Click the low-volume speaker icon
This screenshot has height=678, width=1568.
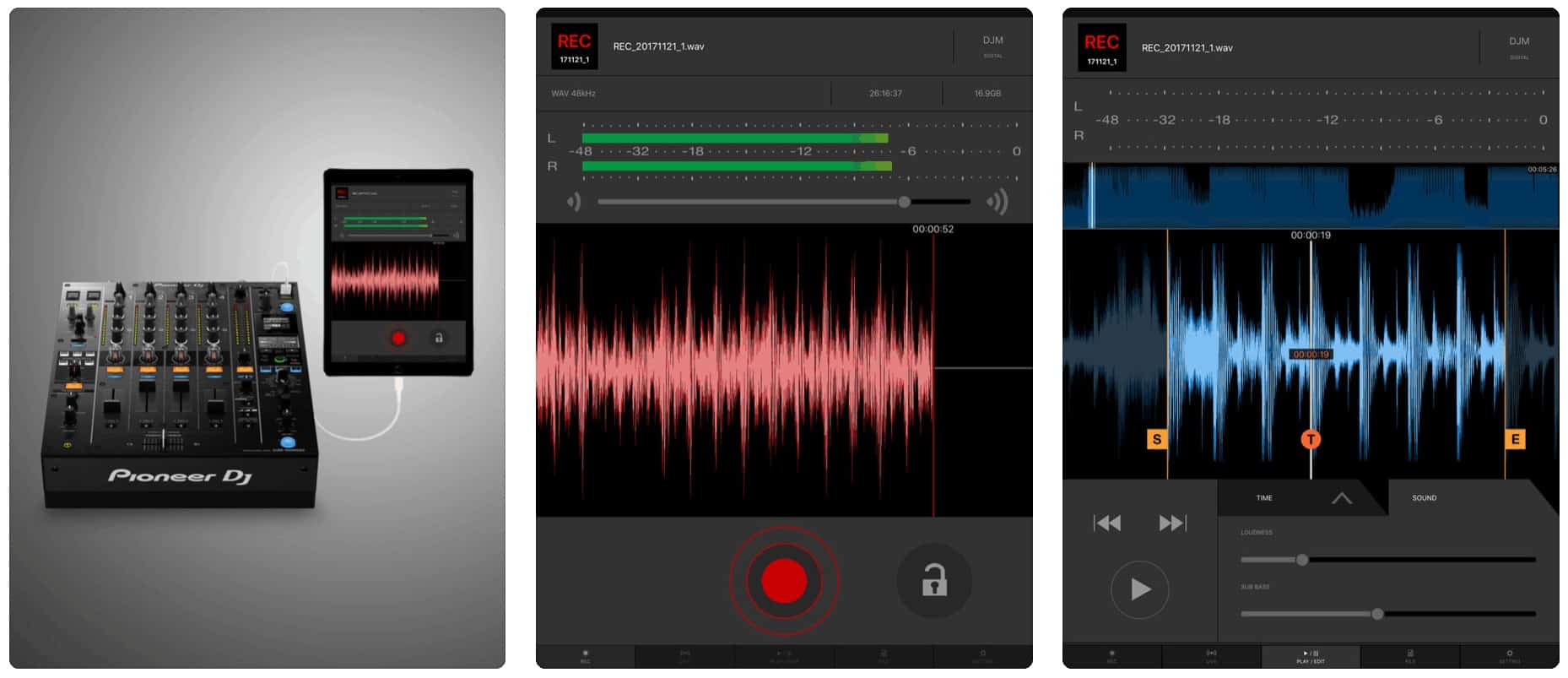(x=574, y=202)
